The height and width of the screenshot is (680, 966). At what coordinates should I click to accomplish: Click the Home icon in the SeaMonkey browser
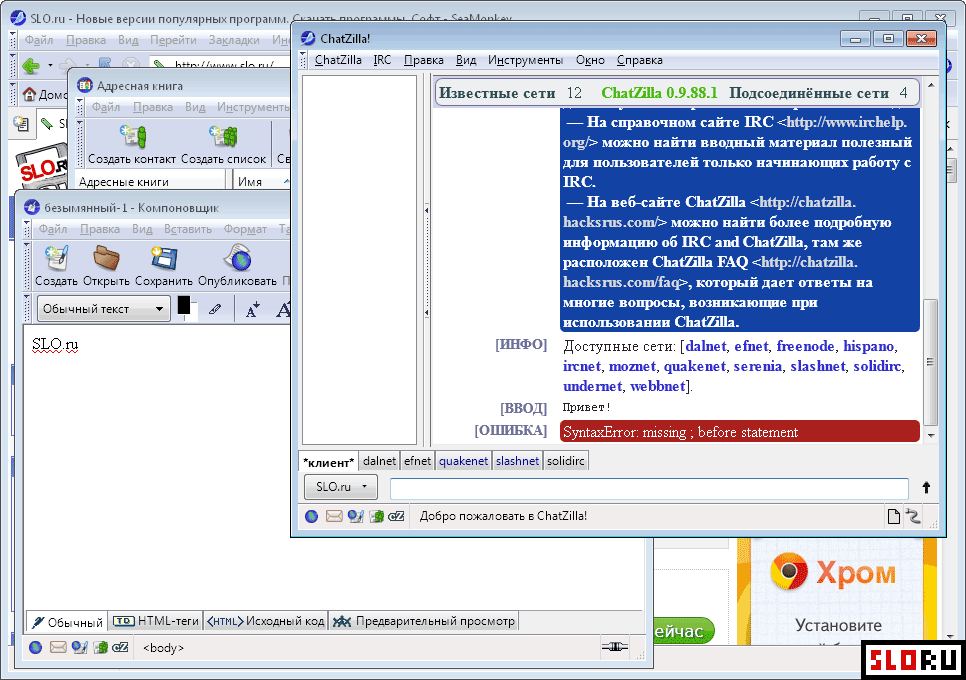point(29,94)
